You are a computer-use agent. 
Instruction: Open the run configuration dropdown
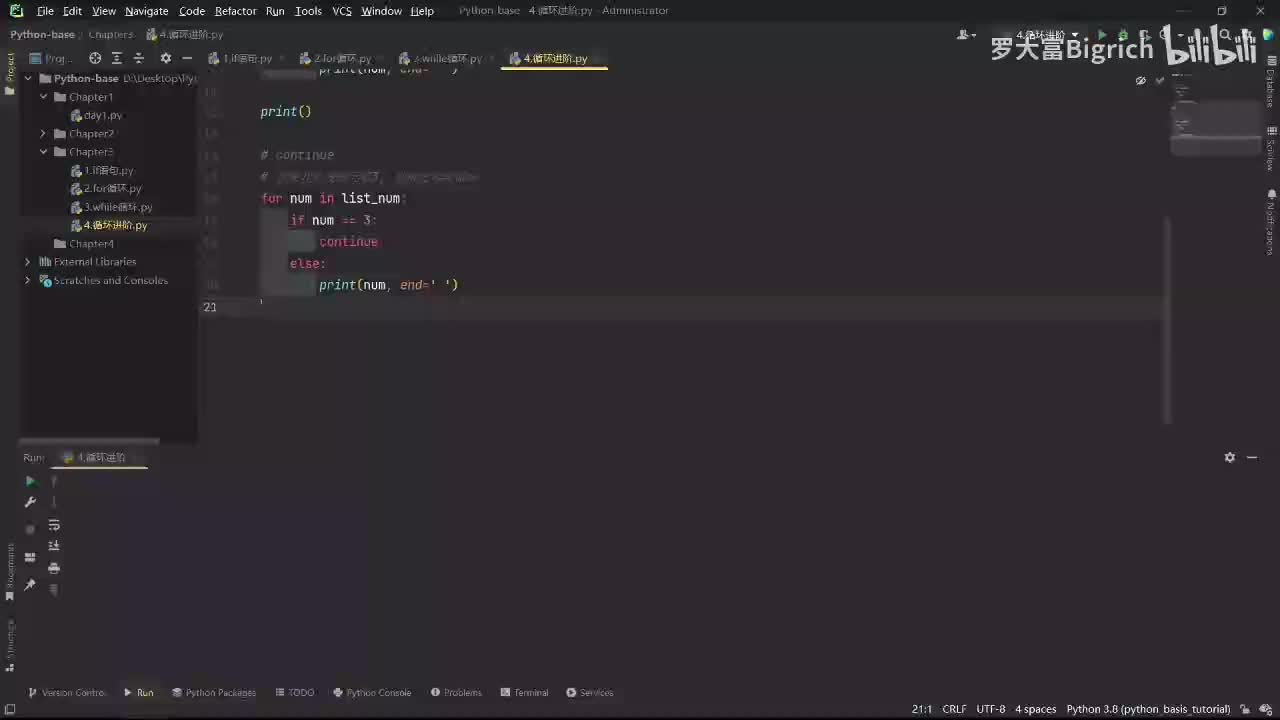coord(1048,35)
